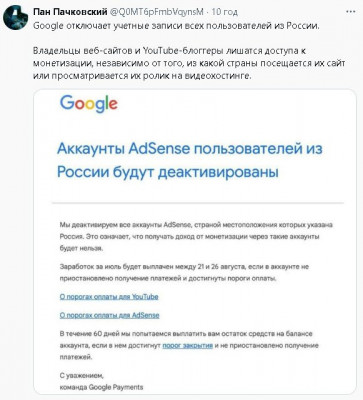This screenshot has width=363, height=400.
Task: Open Пан Пачковский display name
Action: pyautogui.click(x=70, y=12)
